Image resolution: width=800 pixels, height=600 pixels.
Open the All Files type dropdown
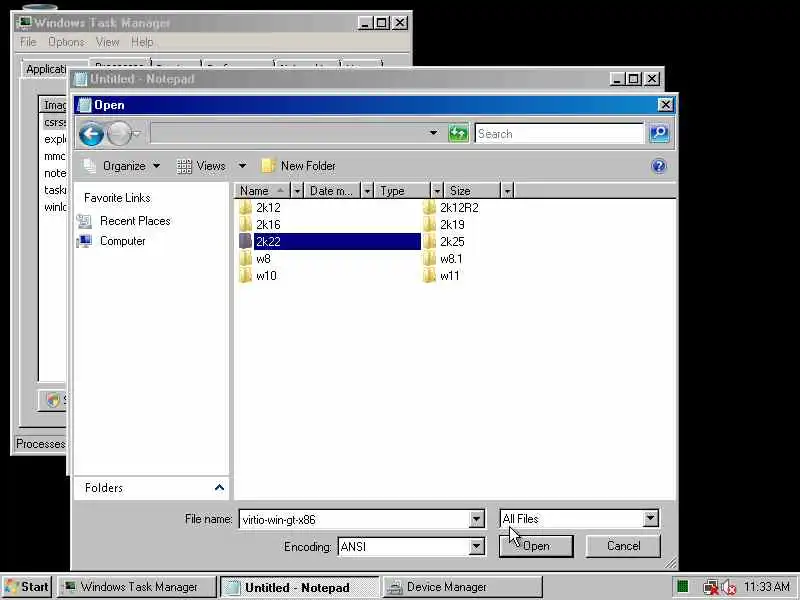[x=650, y=519]
